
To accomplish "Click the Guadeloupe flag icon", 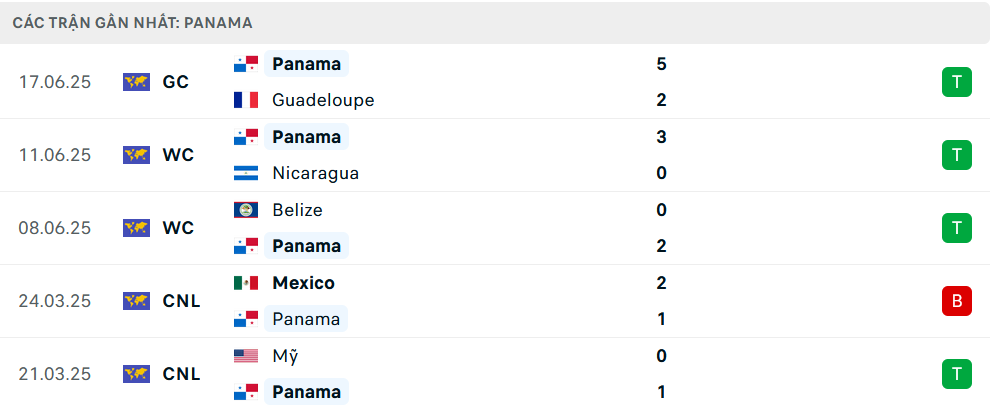I will pos(246,100).
